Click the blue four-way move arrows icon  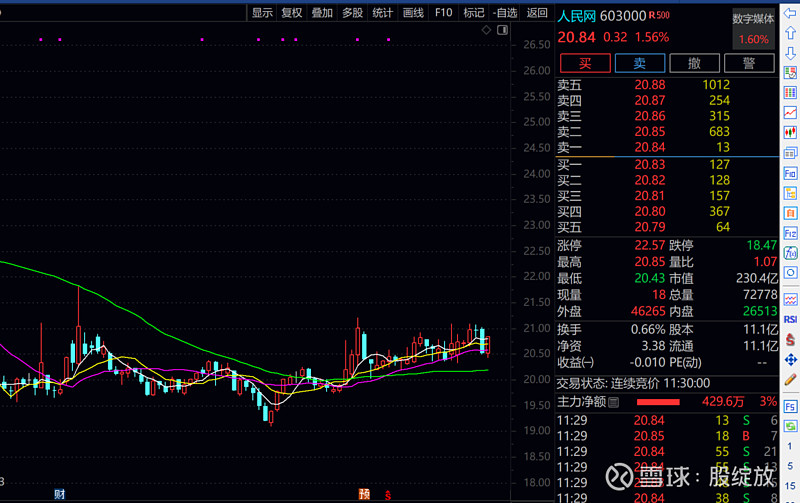coord(790,360)
